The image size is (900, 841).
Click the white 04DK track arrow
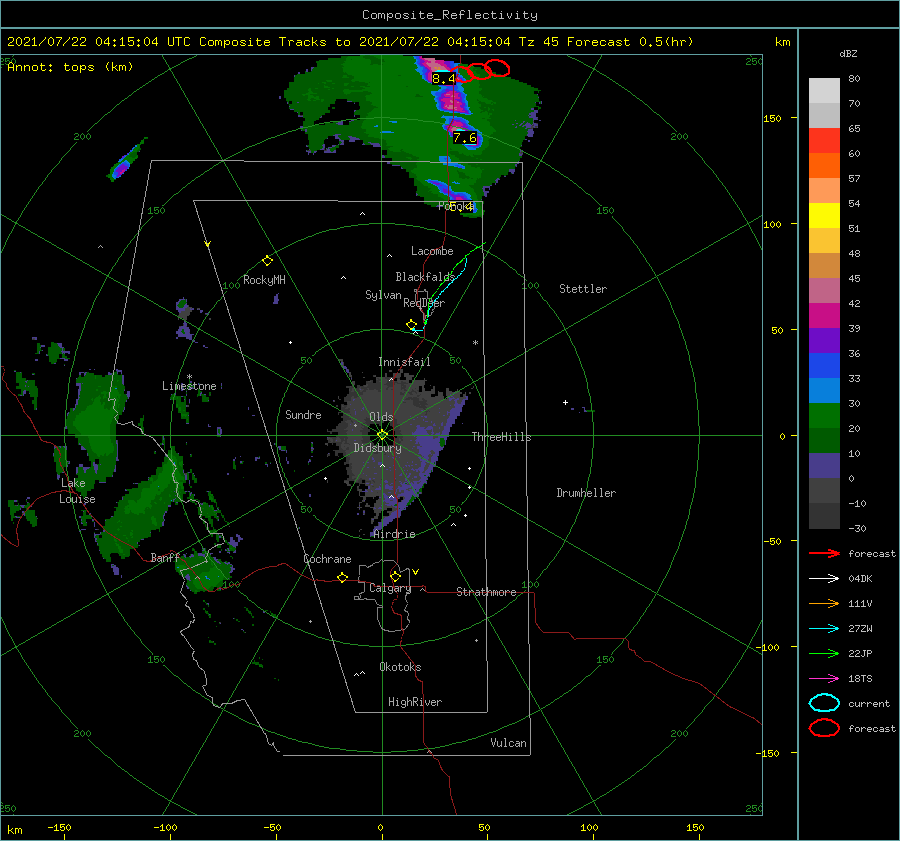(824, 579)
